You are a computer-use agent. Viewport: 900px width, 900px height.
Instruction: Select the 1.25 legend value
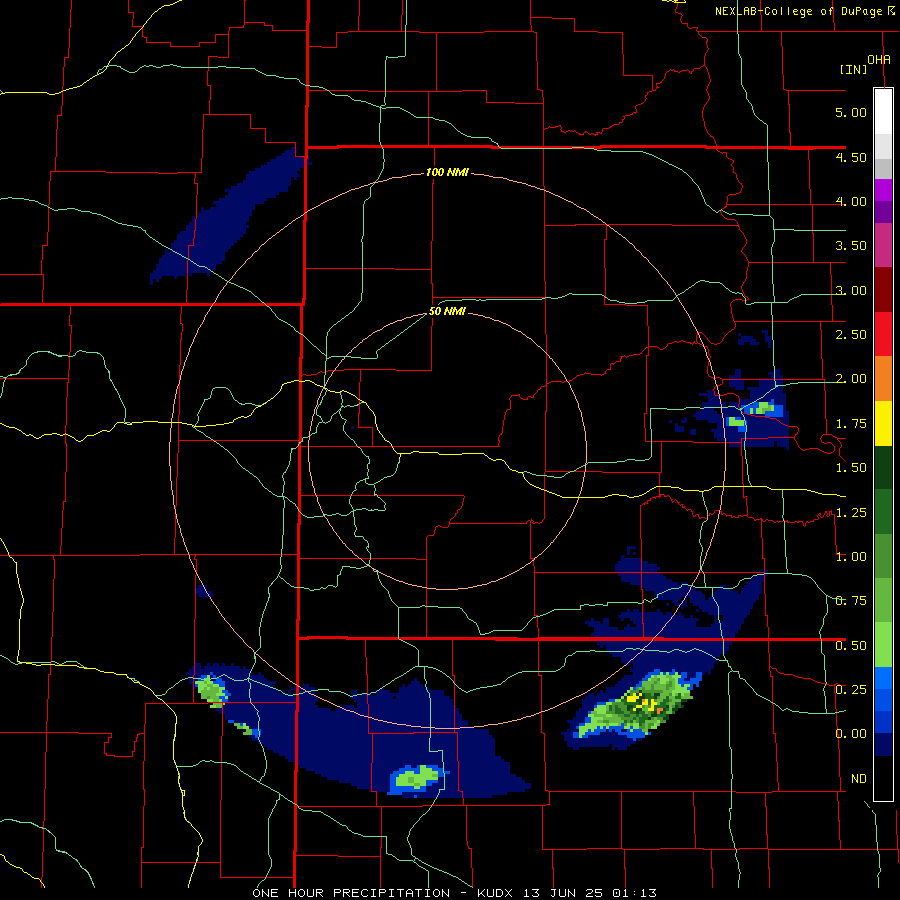(851, 513)
